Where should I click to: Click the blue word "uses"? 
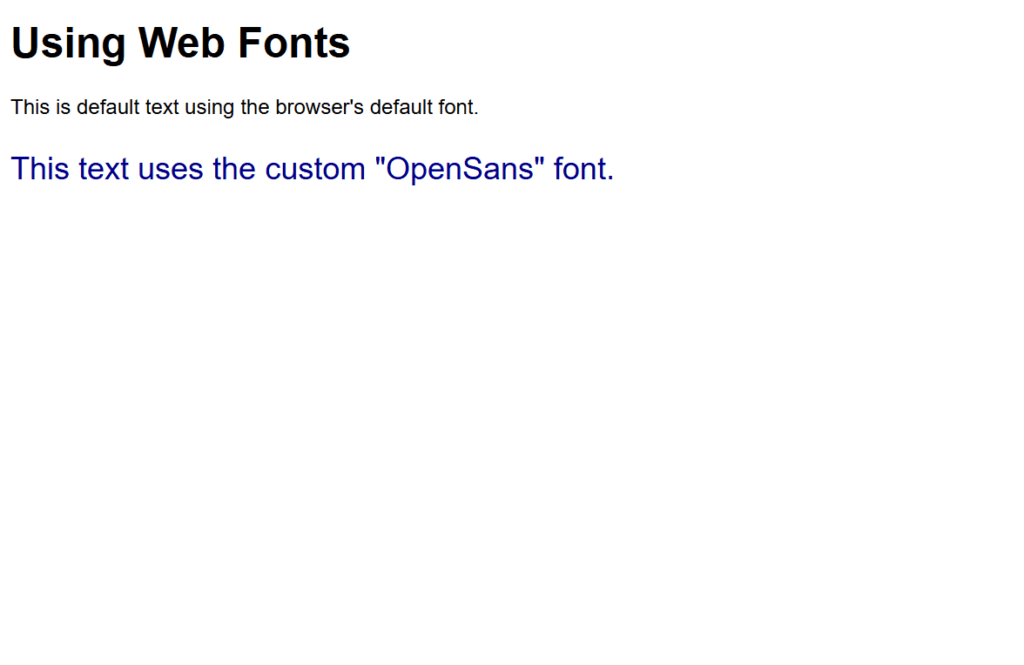170,169
